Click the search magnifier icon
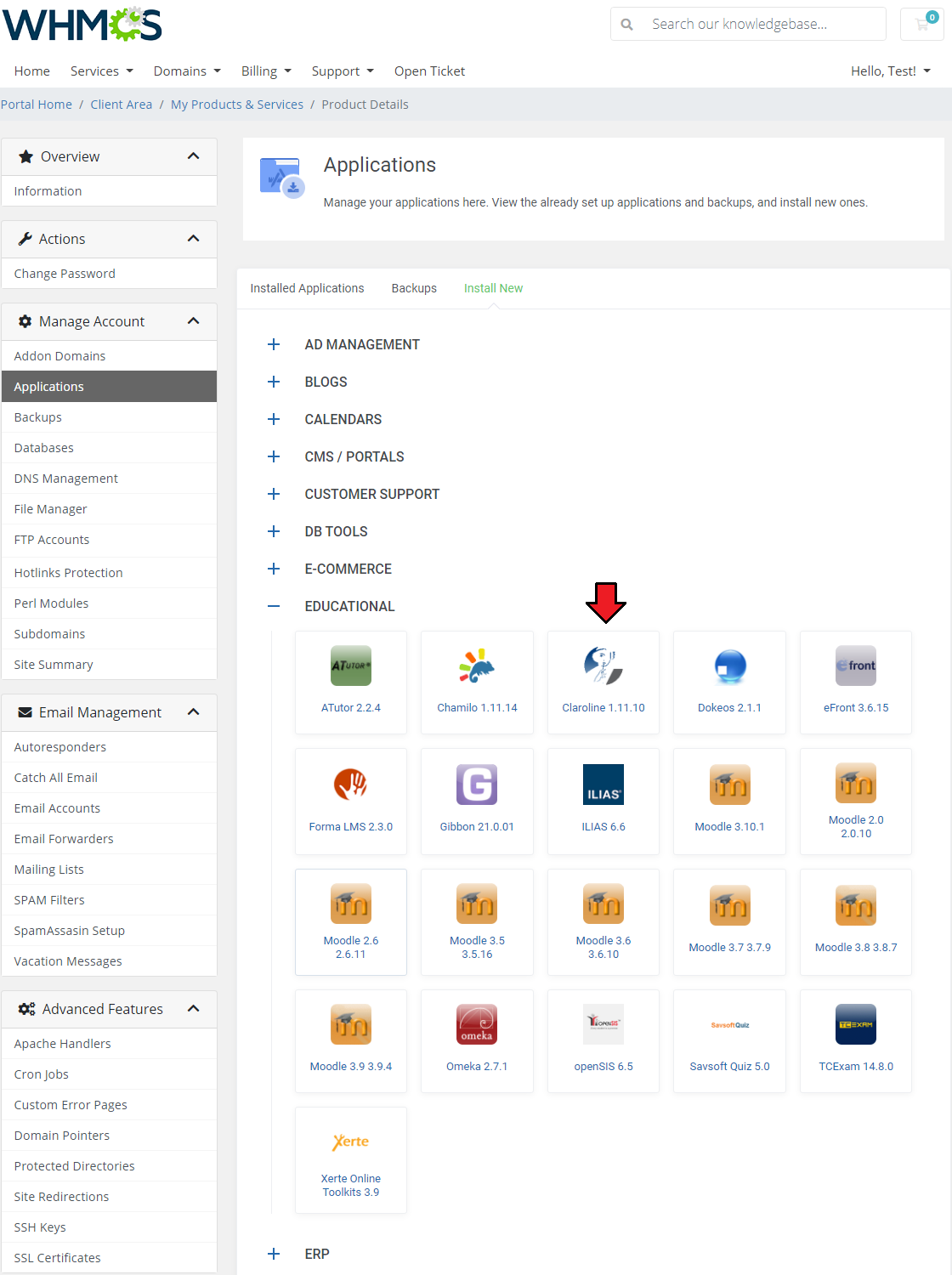The width and height of the screenshot is (952, 1275). pos(626,25)
